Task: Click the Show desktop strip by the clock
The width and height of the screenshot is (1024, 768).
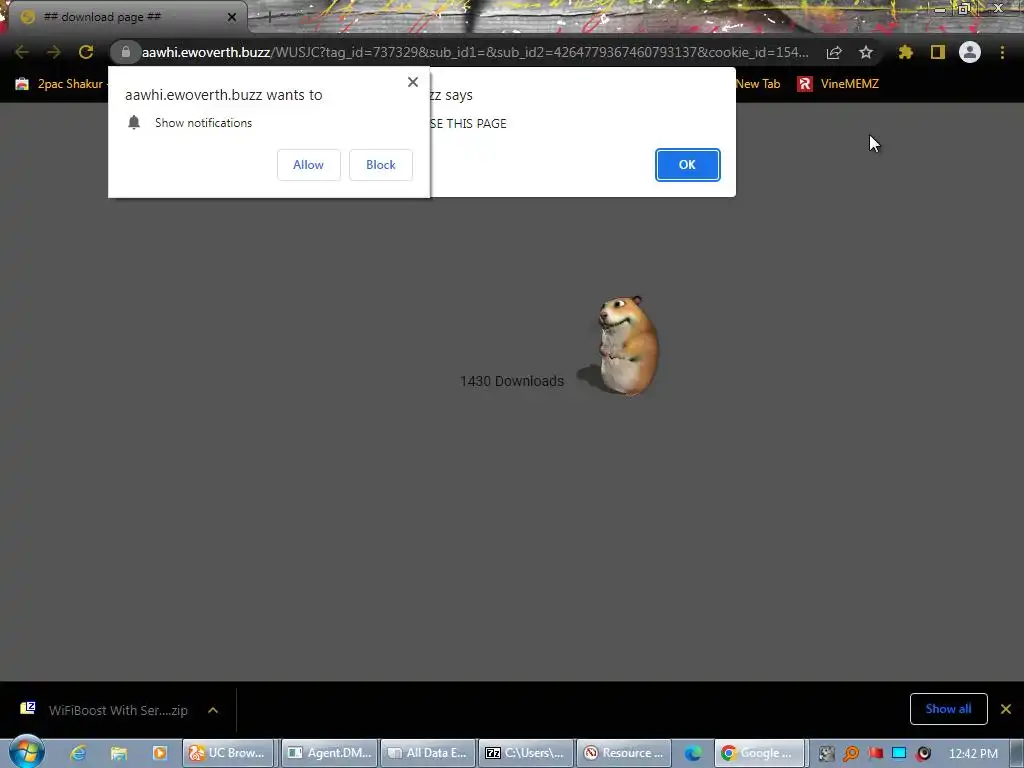Action: pos(1017,753)
